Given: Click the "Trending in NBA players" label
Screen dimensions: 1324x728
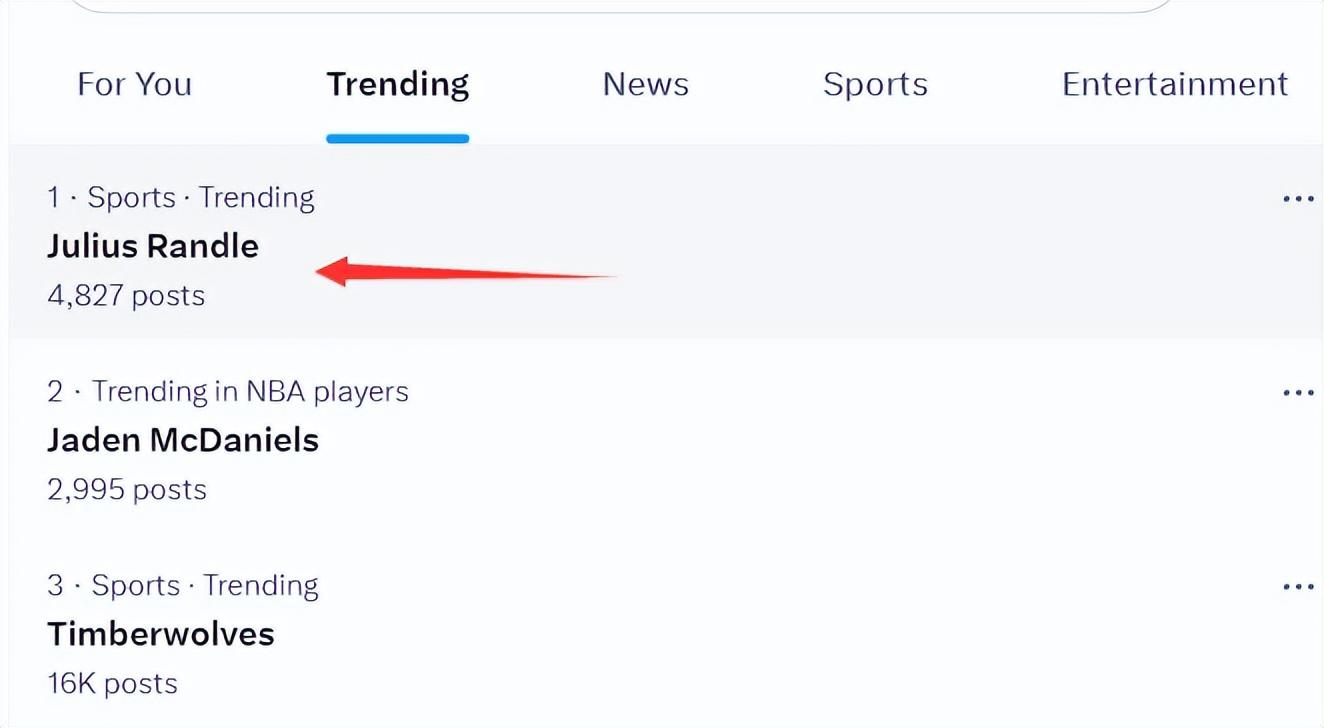Looking at the screenshot, I should click(x=250, y=392).
